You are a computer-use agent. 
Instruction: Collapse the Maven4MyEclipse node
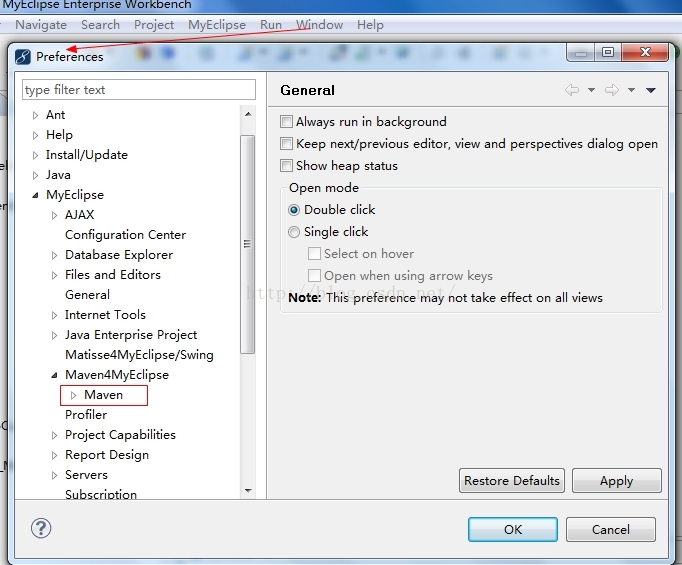(x=54, y=375)
